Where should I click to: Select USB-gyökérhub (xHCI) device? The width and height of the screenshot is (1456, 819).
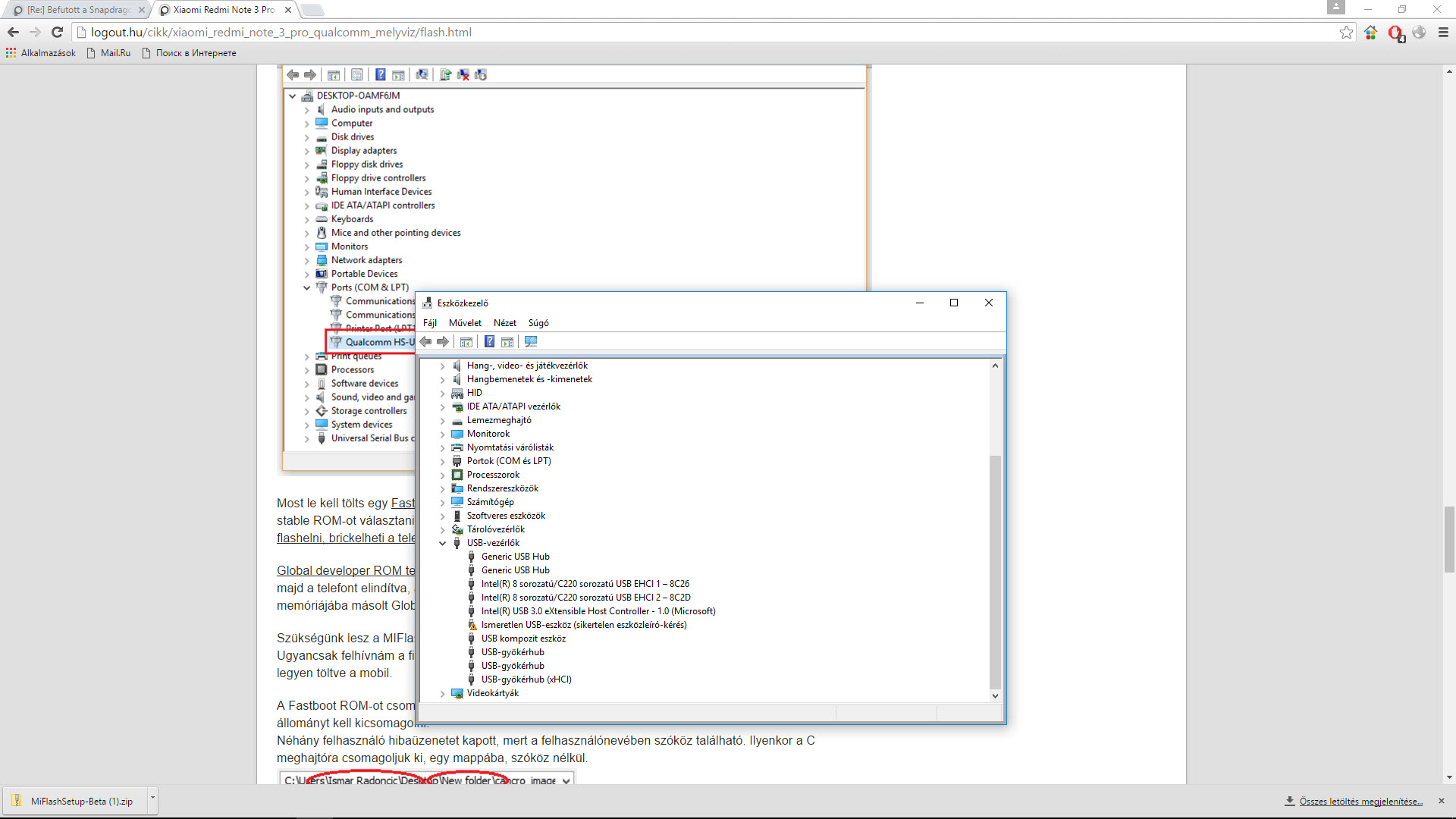pyautogui.click(x=526, y=679)
